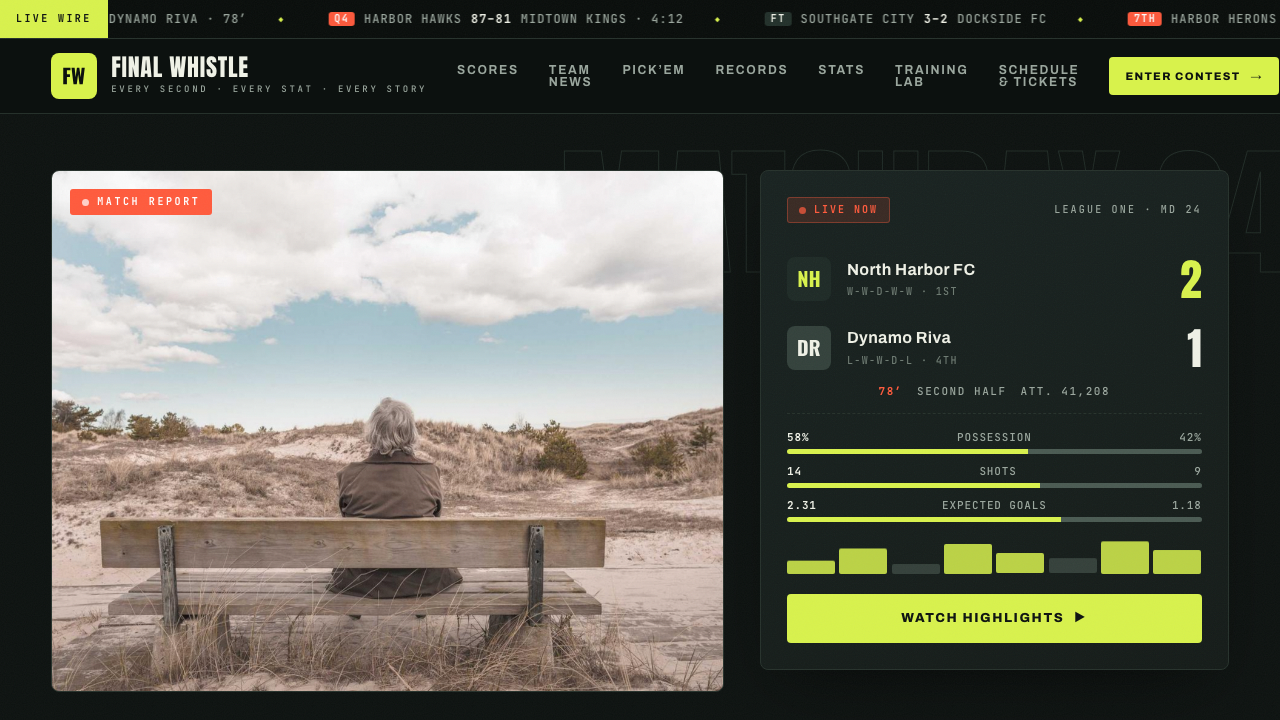This screenshot has width=1280, height=720.
Task: Click the arrow on Enter Contest
Action: tap(1256, 76)
